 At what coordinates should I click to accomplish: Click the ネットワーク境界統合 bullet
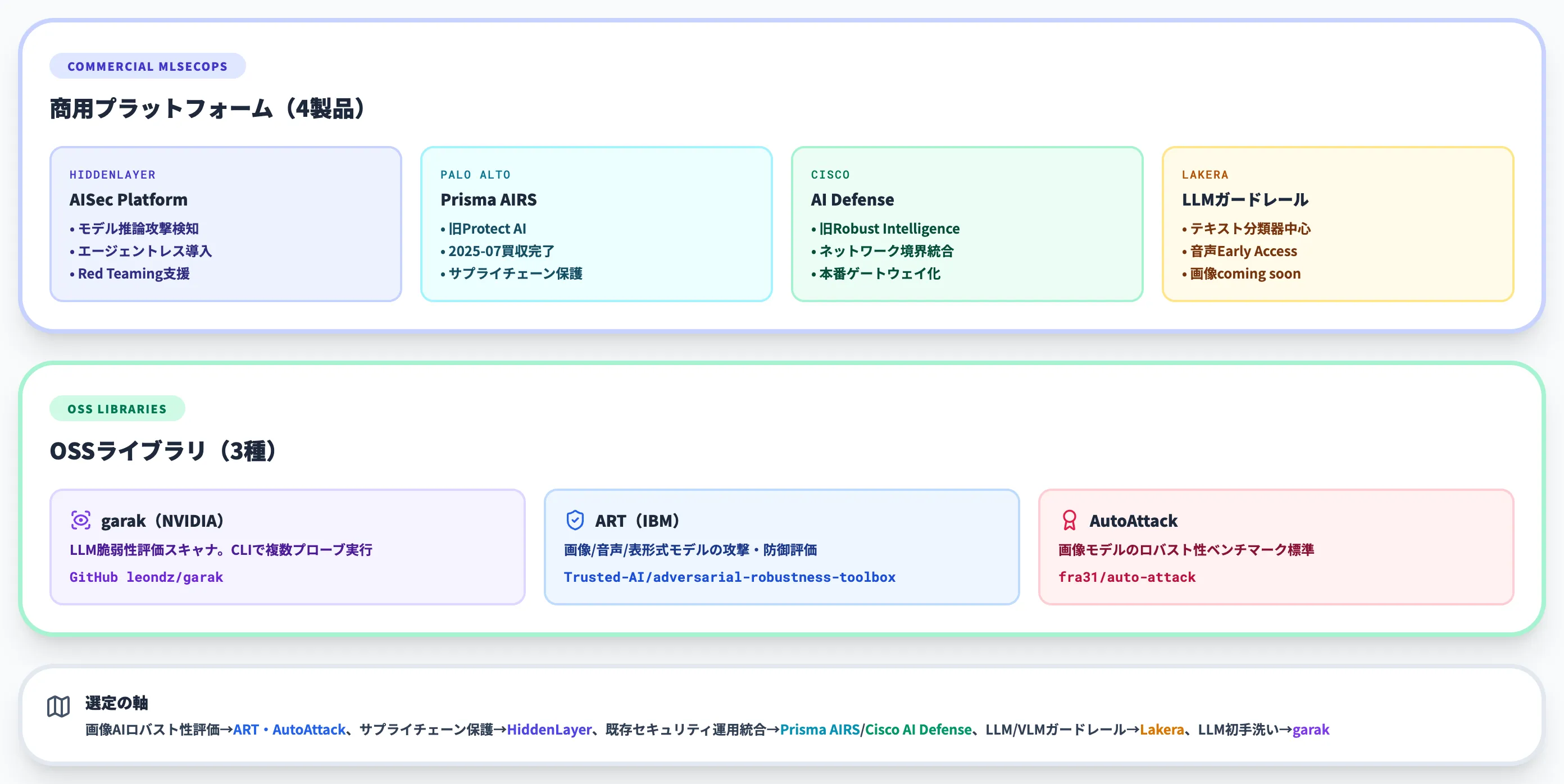coord(882,251)
